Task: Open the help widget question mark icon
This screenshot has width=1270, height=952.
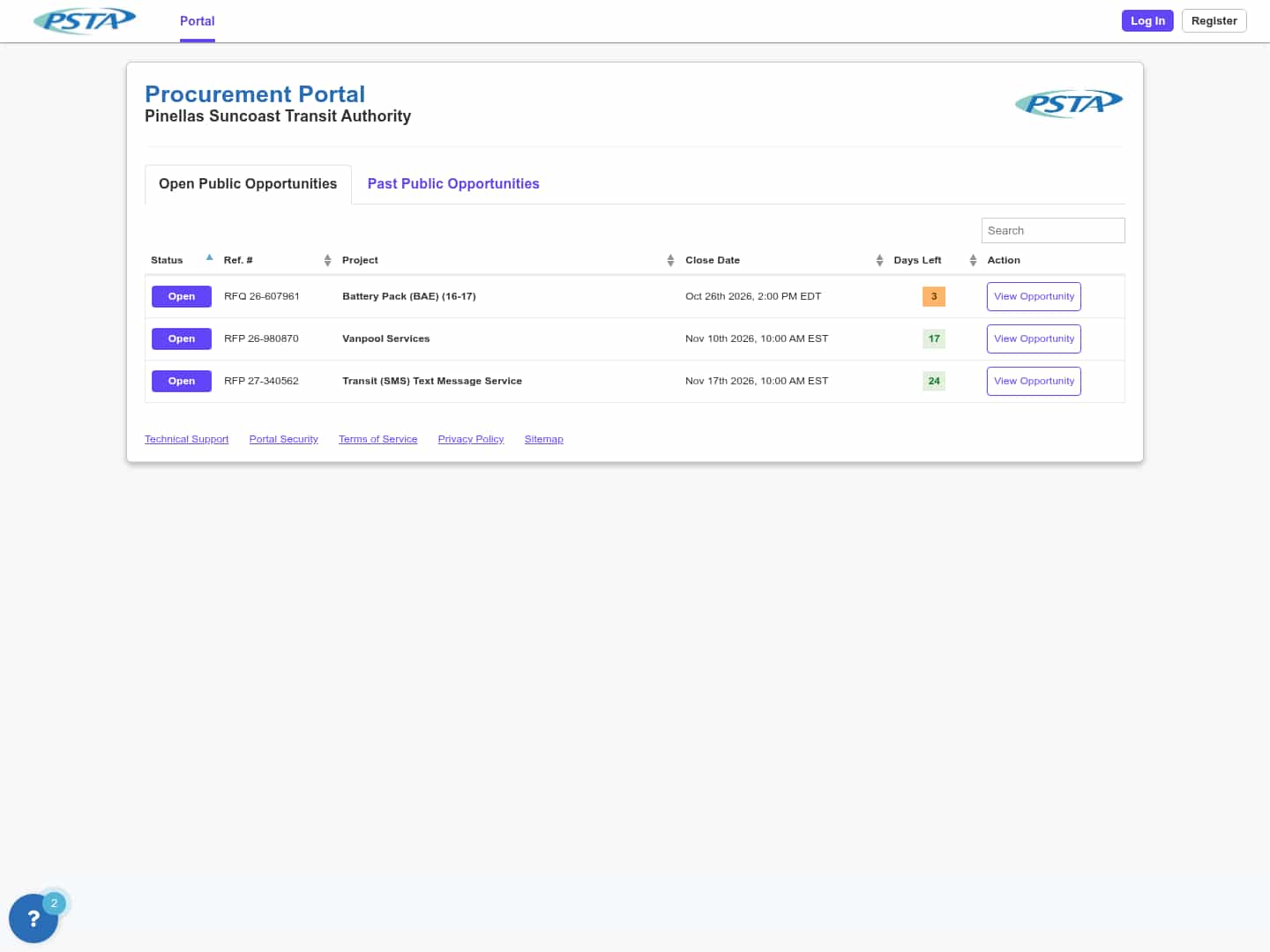Action: (x=34, y=919)
